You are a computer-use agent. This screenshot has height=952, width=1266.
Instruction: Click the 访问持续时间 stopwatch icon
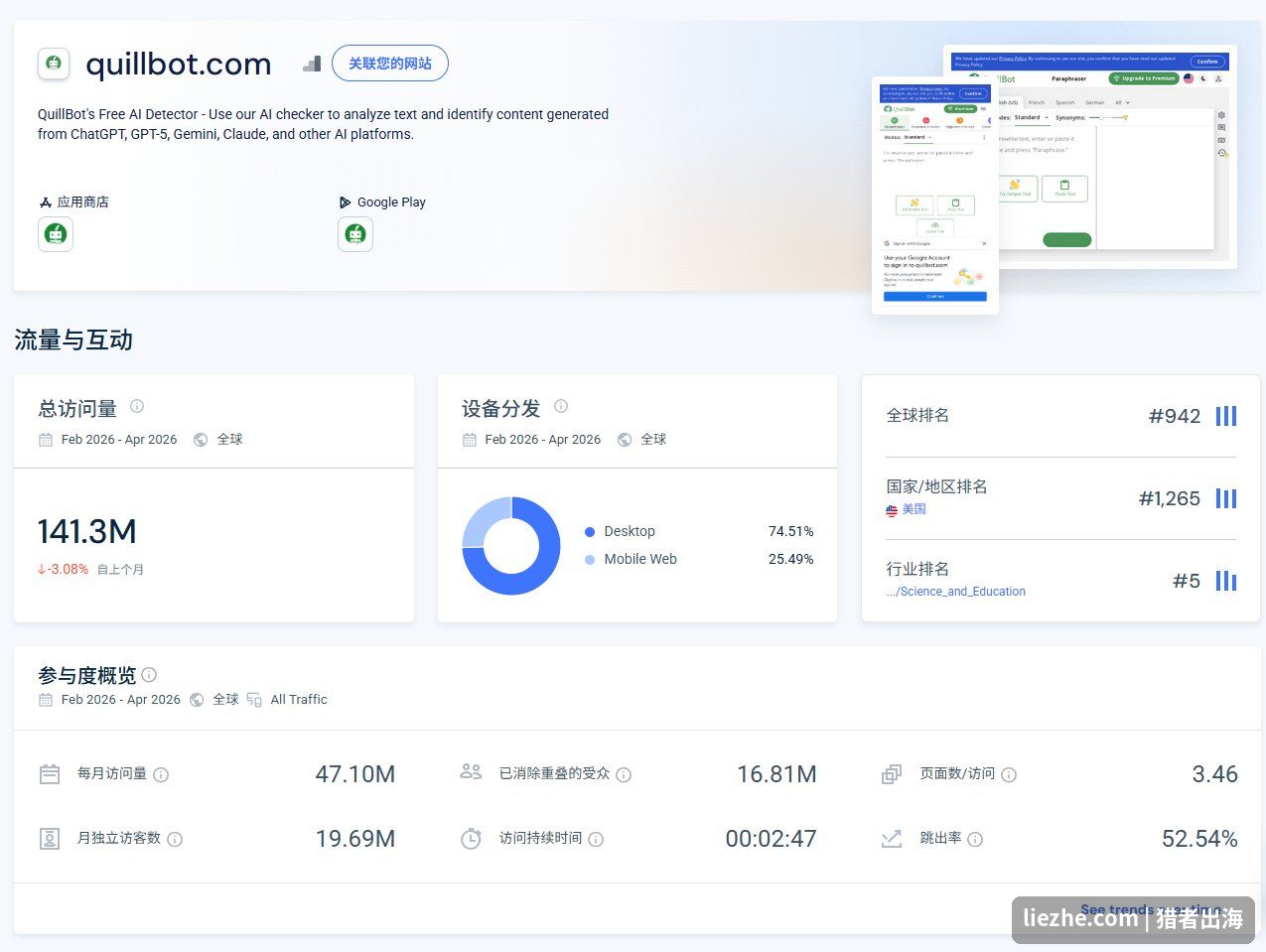coord(471,839)
